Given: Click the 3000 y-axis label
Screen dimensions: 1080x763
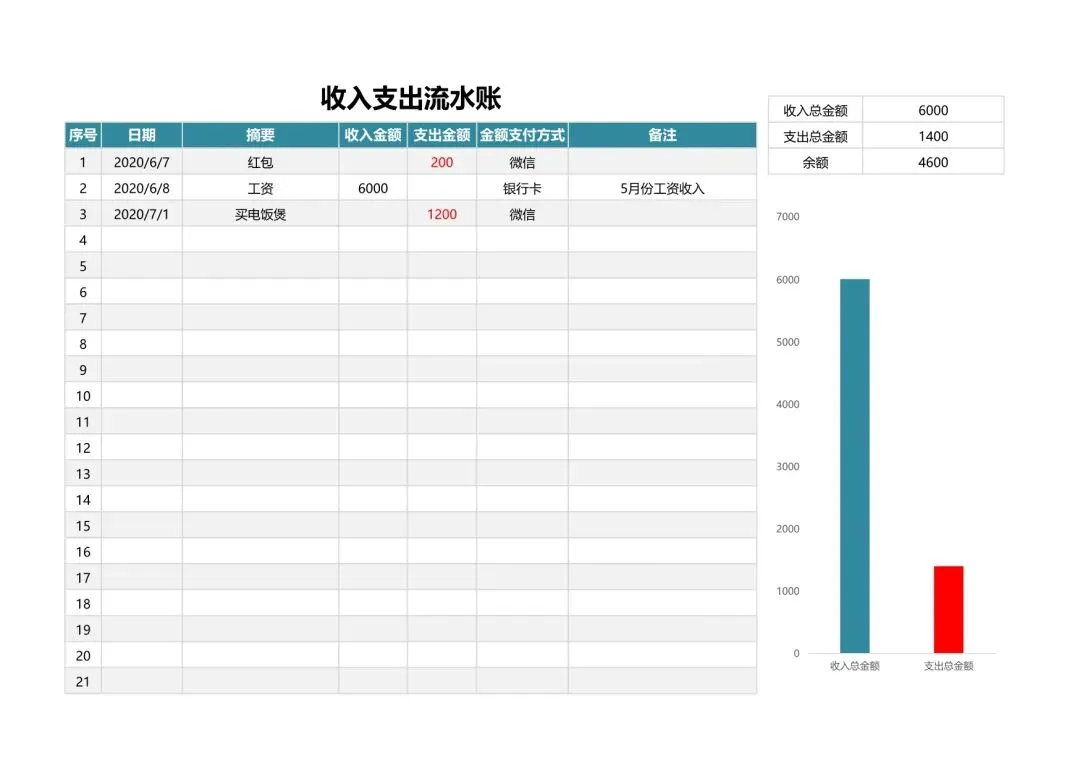Looking at the screenshot, I should [788, 466].
